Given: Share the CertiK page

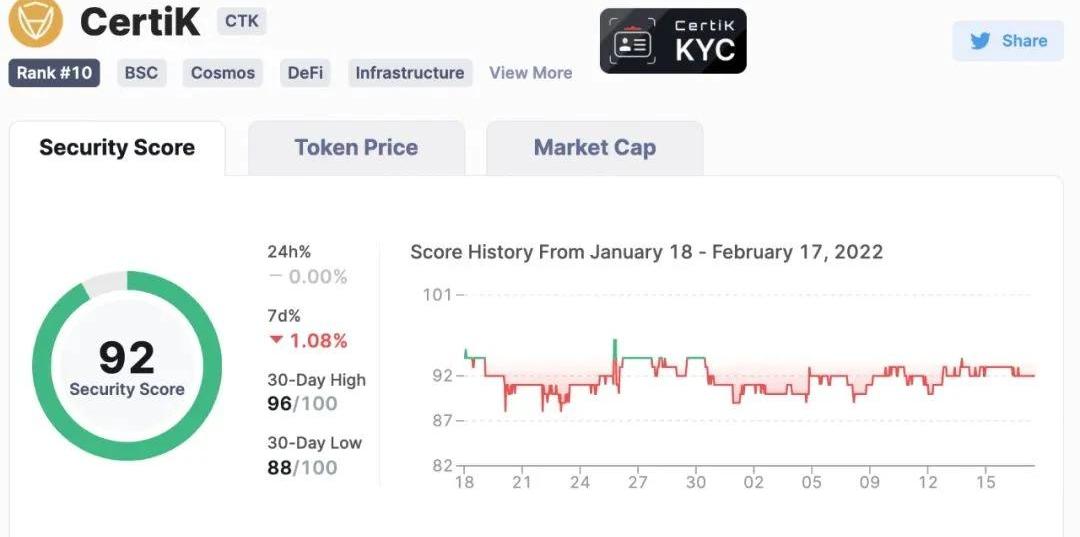Looking at the screenshot, I should (x=1008, y=41).
